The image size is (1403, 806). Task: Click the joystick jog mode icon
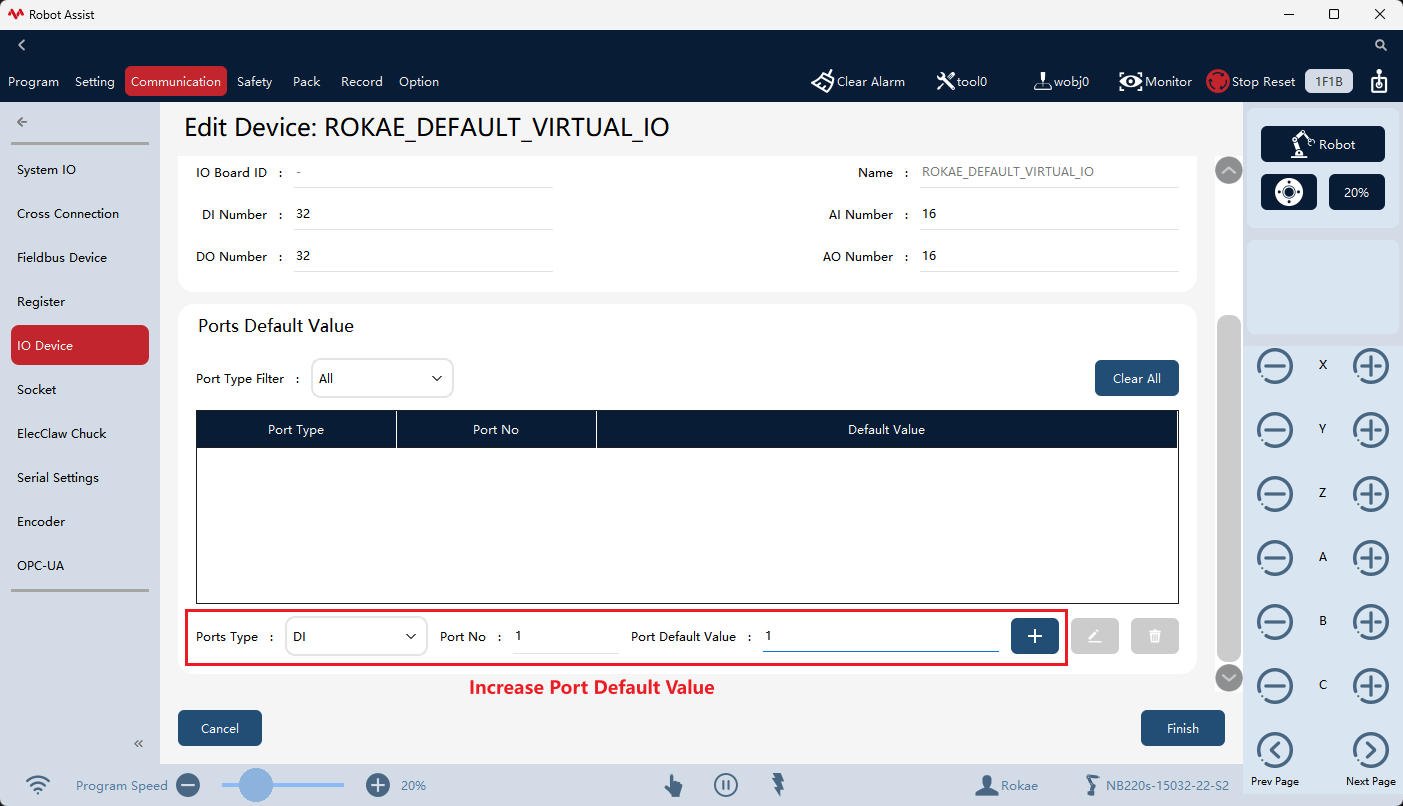pyautogui.click(x=1288, y=192)
